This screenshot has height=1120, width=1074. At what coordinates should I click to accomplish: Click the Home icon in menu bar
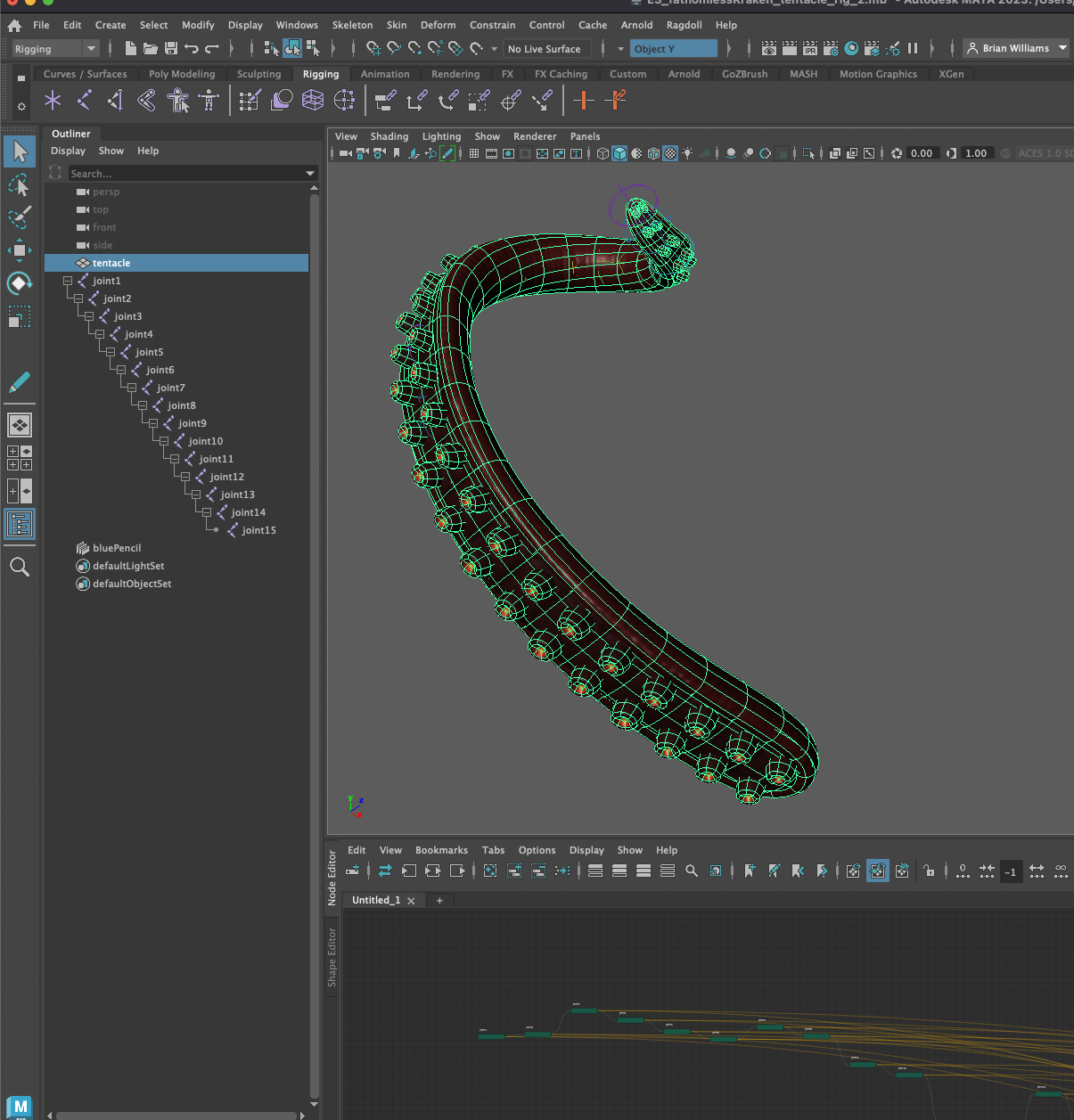[x=14, y=25]
